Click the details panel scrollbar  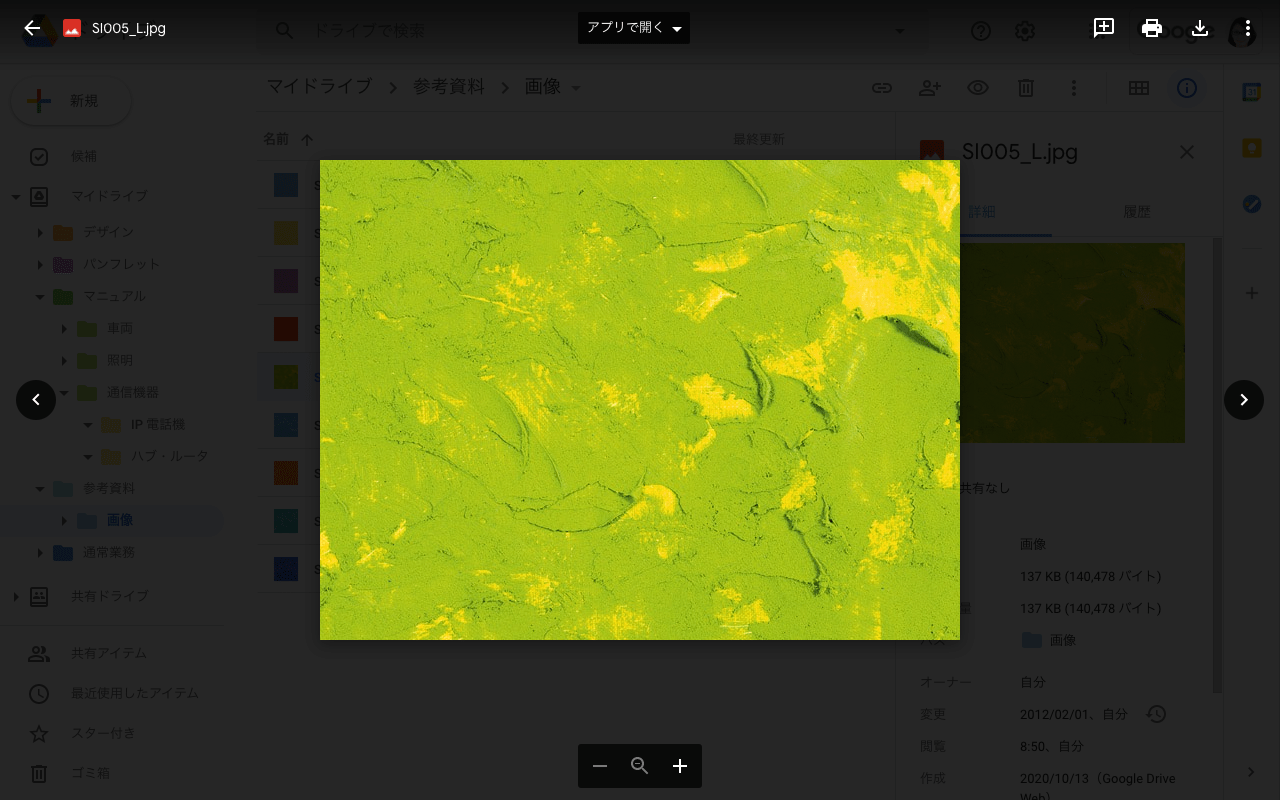(1217, 465)
